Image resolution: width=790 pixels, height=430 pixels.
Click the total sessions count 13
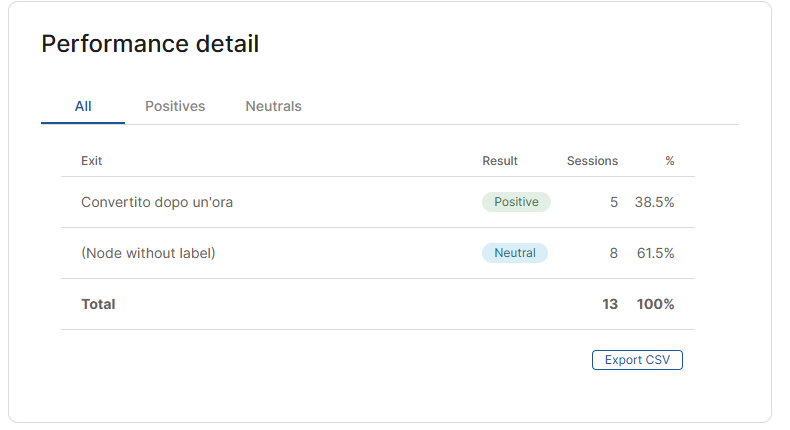610,304
